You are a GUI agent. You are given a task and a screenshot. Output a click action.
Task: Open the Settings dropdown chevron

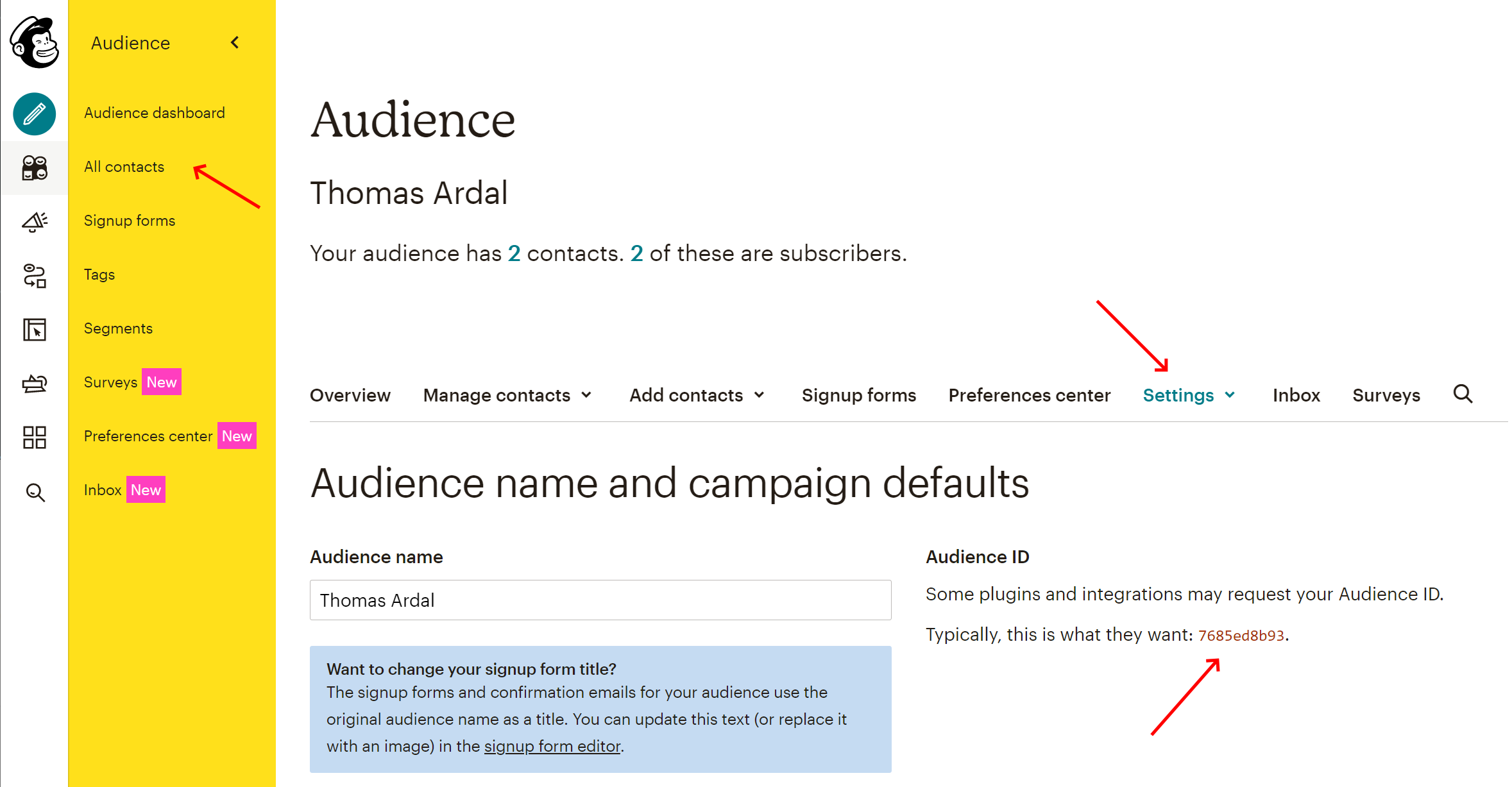pos(1229,396)
